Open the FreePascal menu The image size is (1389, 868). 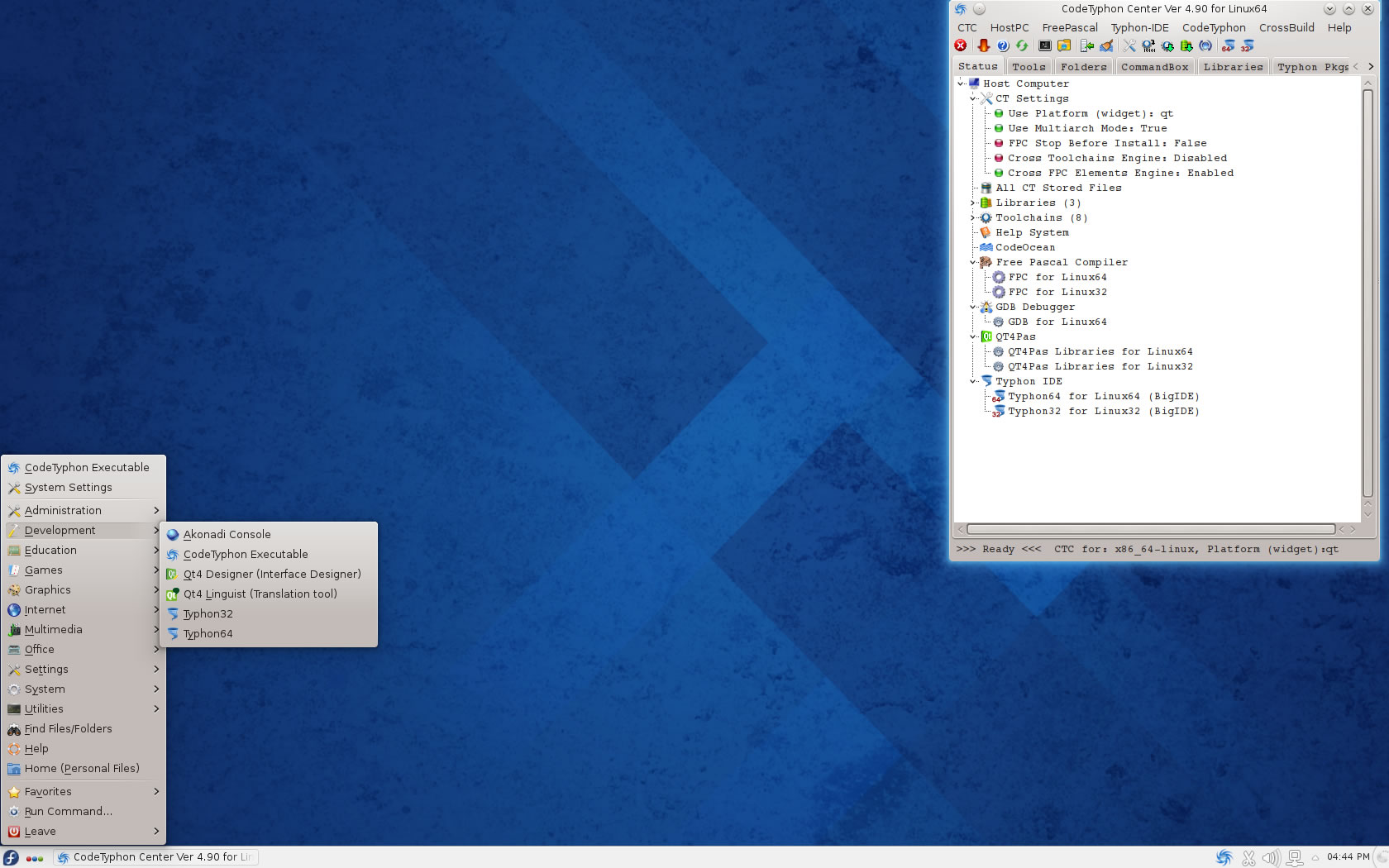click(x=1070, y=27)
